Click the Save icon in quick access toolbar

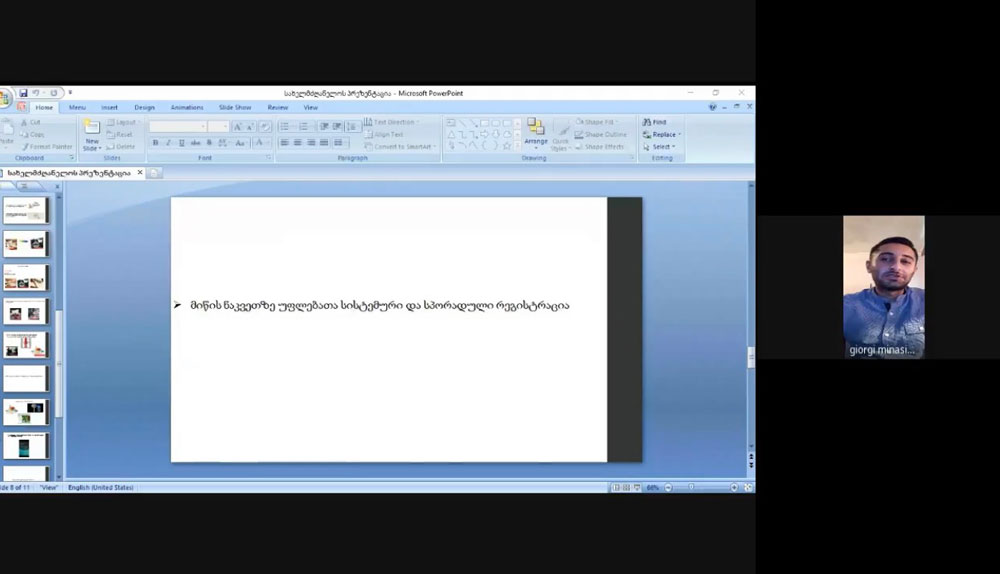pos(23,93)
